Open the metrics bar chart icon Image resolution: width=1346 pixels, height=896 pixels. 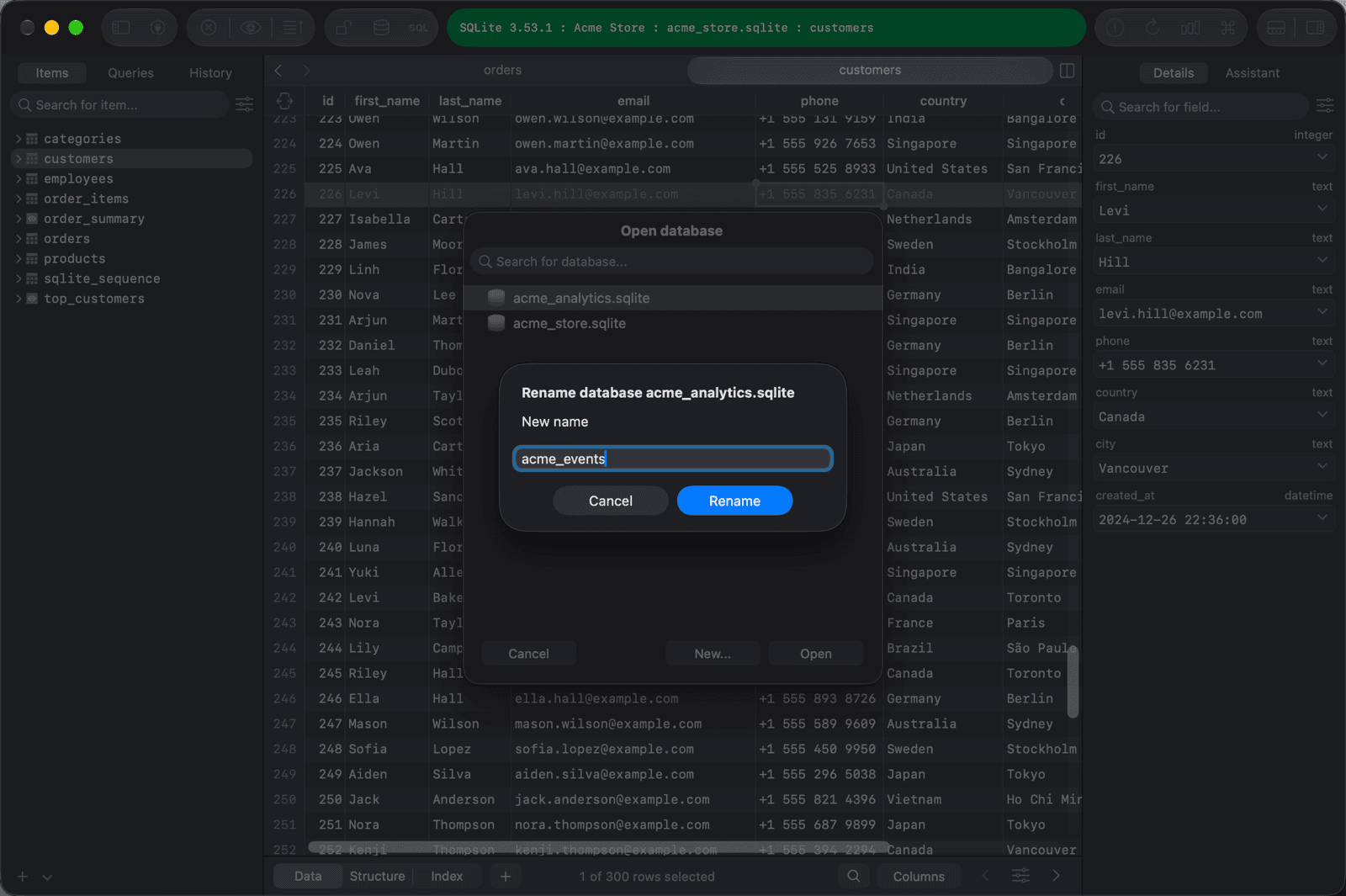click(x=1190, y=28)
